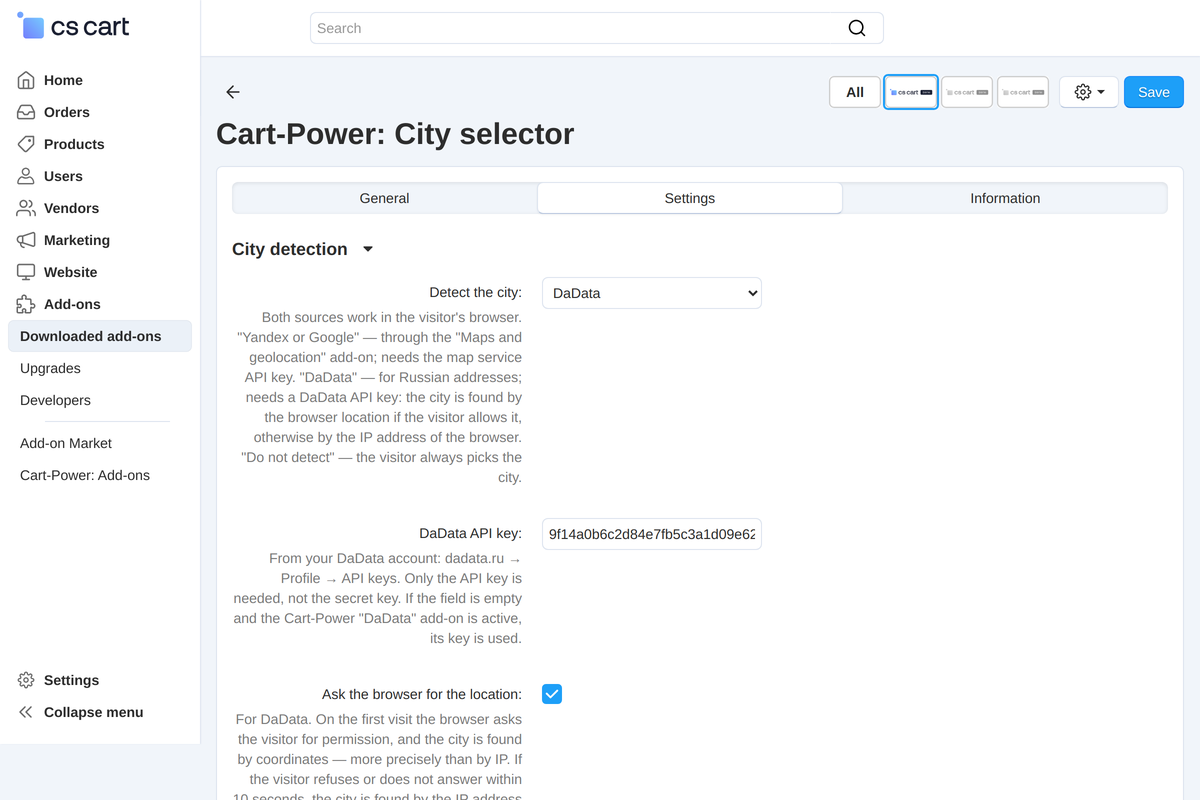Open the Marketing sidebar item
This screenshot has height=800, width=1200.
pyautogui.click(x=76, y=240)
